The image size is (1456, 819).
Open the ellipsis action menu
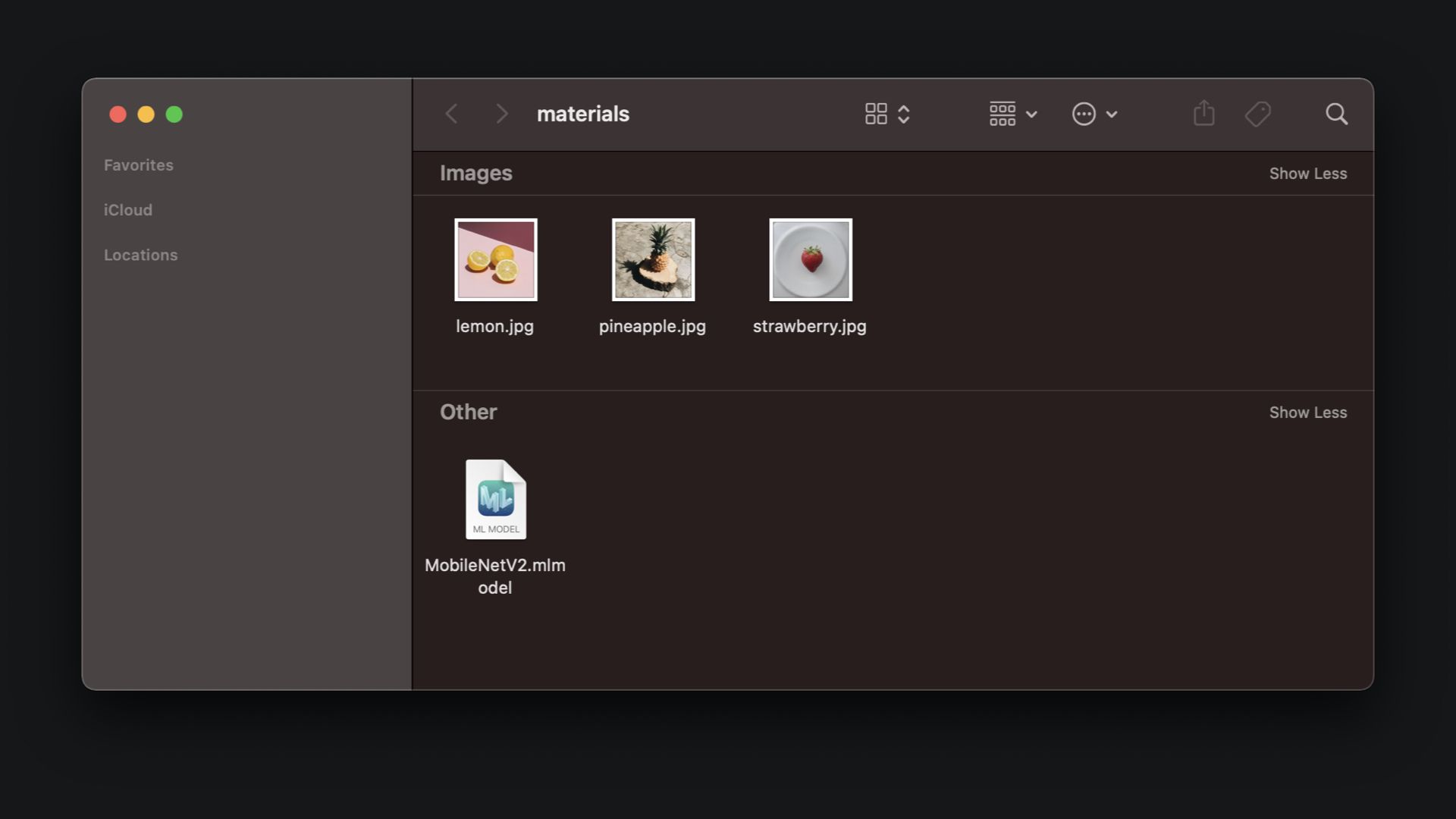click(x=1084, y=114)
